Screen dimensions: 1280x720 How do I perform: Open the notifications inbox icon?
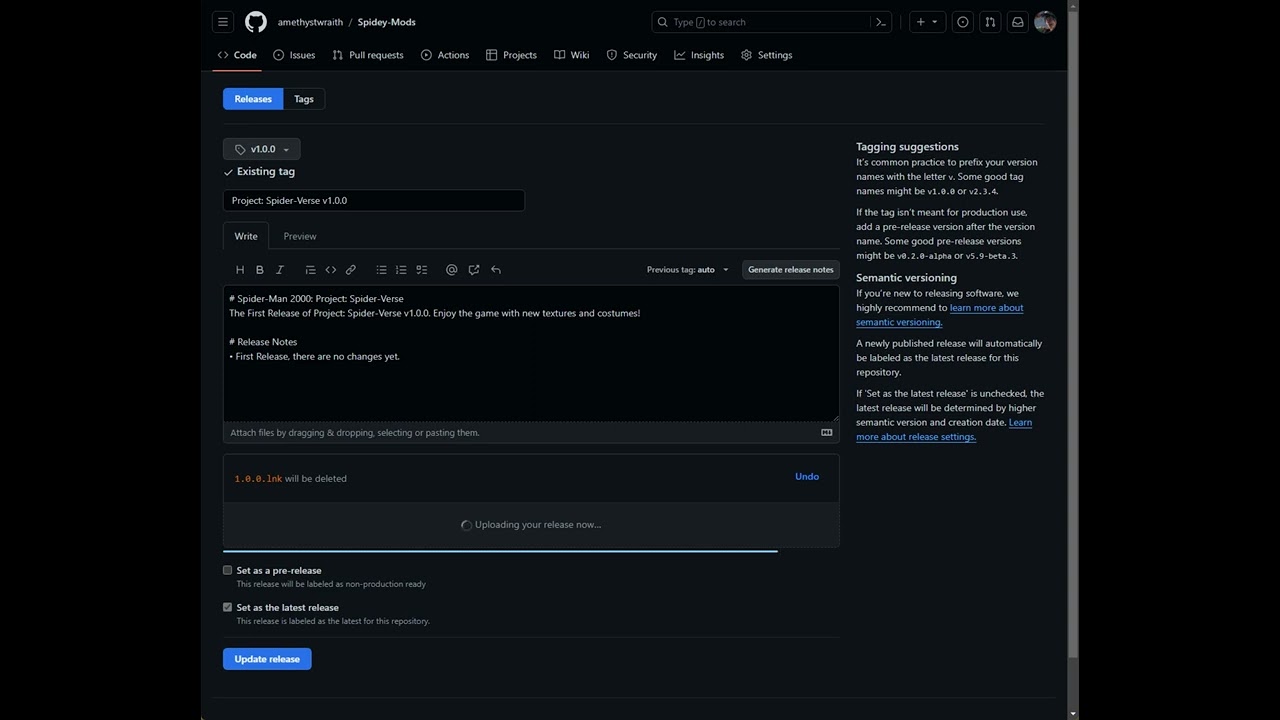pos(1018,22)
